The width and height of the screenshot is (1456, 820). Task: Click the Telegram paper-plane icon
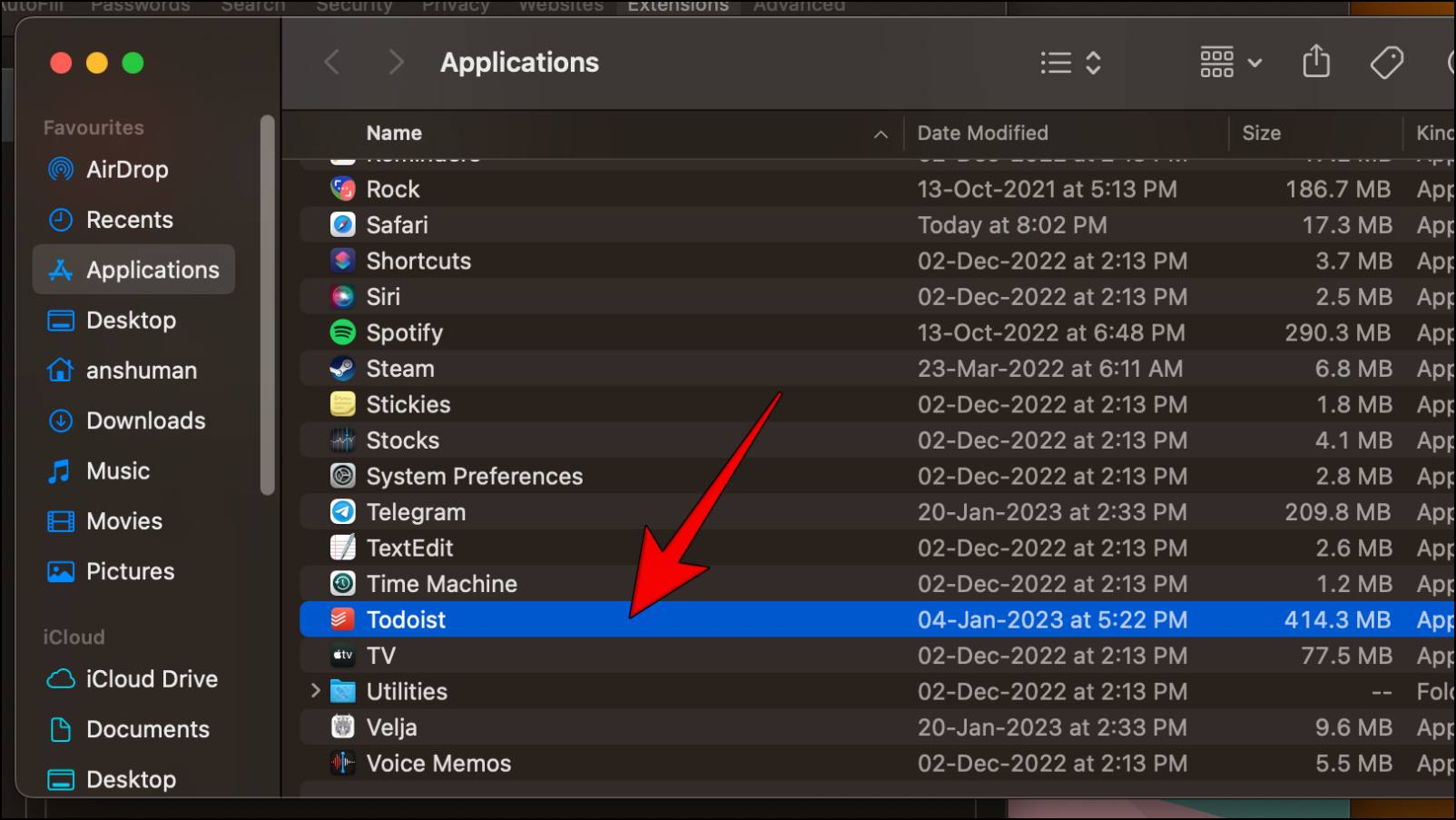(342, 512)
